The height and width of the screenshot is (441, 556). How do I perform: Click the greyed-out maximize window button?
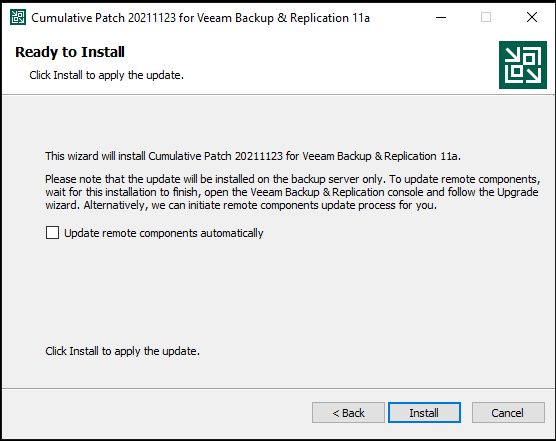tap(486, 17)
